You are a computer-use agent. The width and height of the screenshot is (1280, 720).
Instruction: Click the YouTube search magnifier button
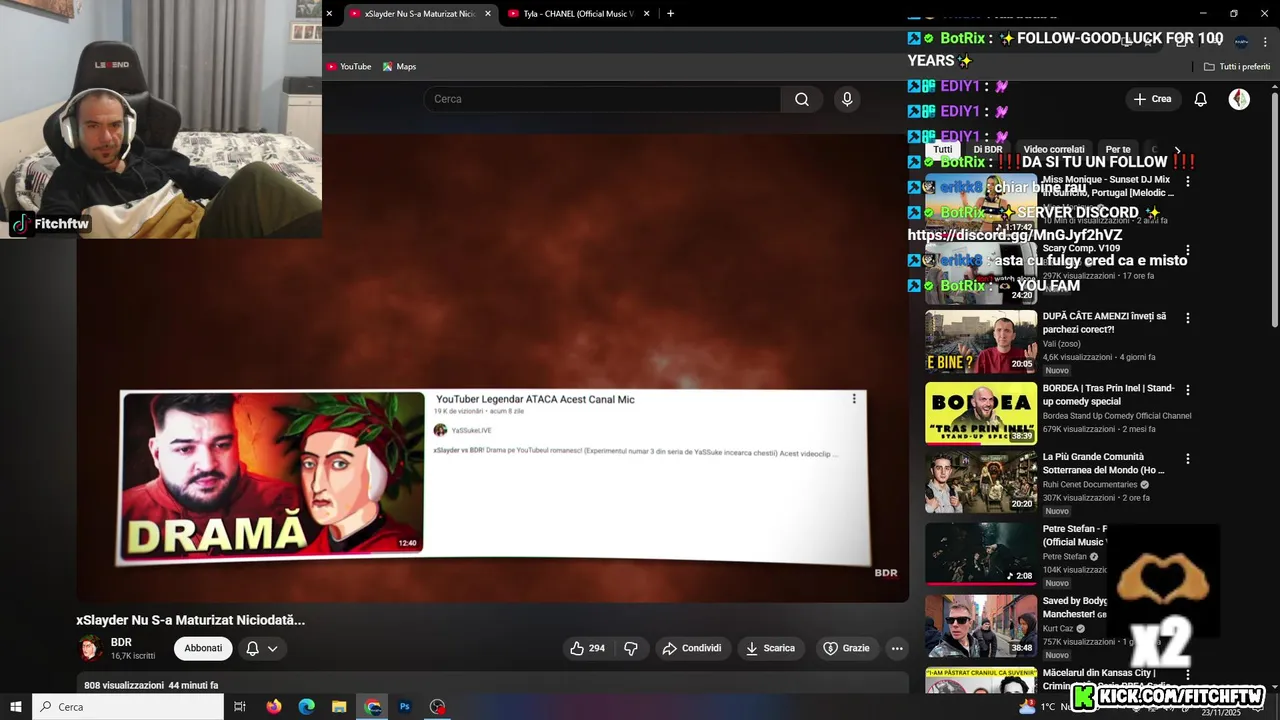802,99
